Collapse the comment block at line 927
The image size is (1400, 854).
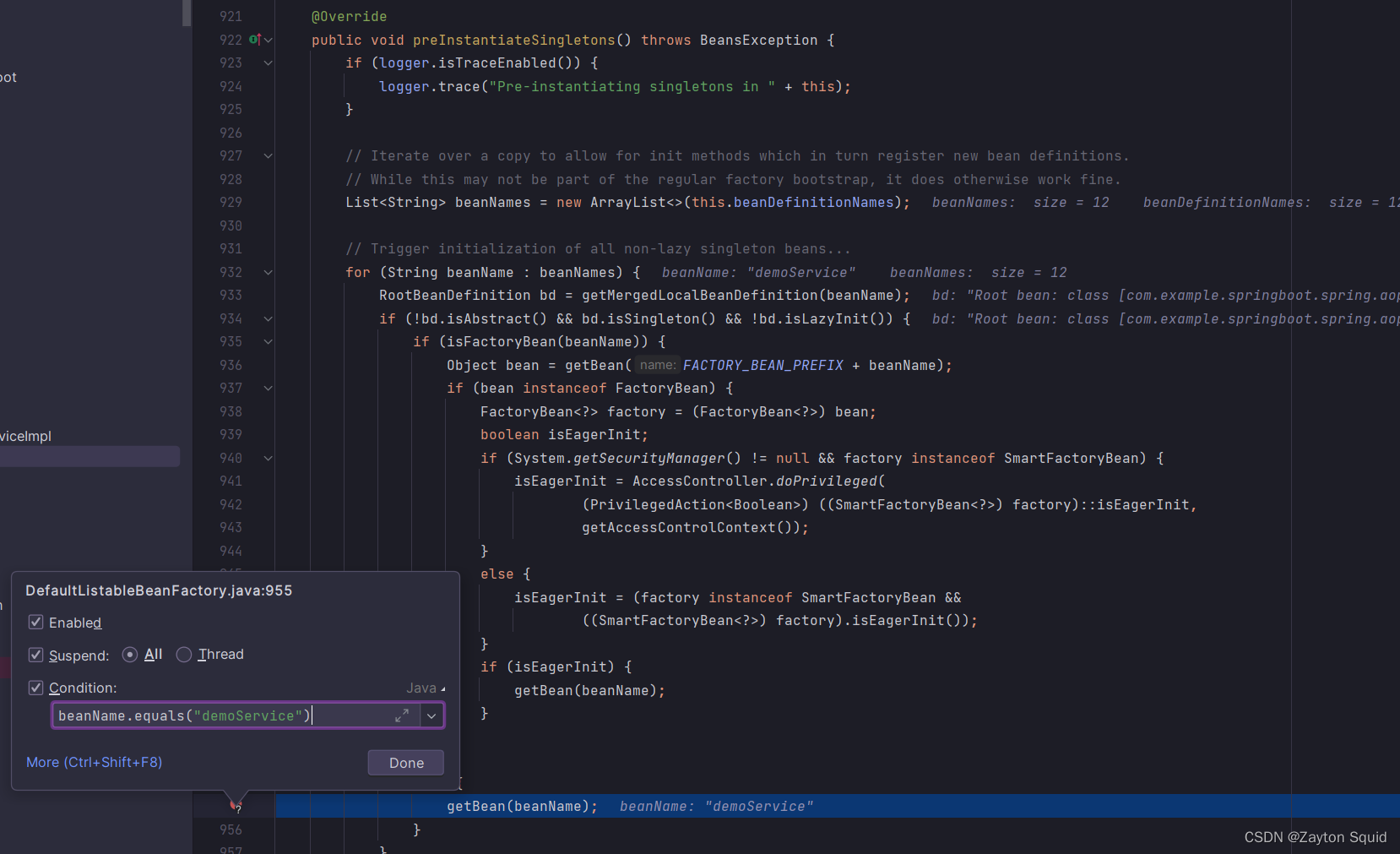point(268,156)
